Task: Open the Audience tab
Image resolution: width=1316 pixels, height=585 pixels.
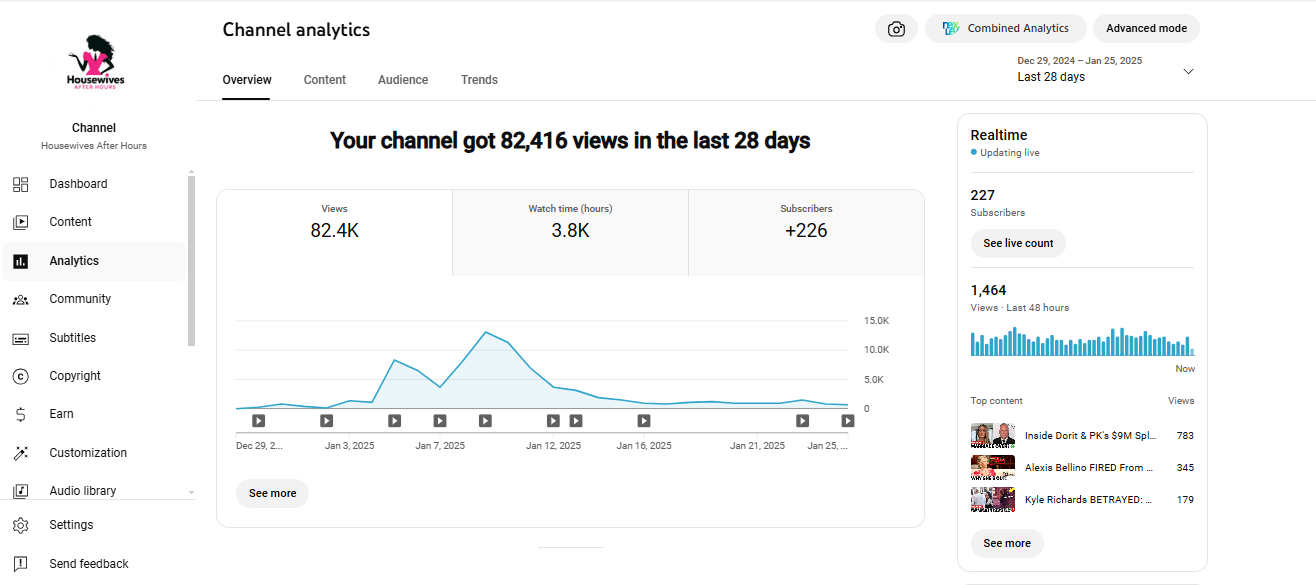Action: click(x=403, y=80)
